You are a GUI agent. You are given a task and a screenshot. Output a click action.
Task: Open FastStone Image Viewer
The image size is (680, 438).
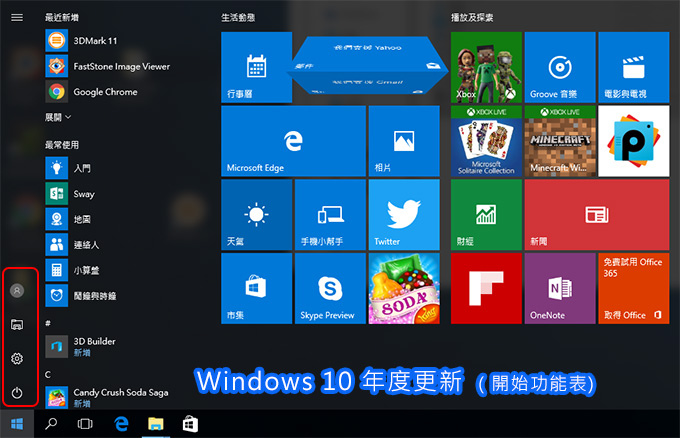[x=108, y=66]
